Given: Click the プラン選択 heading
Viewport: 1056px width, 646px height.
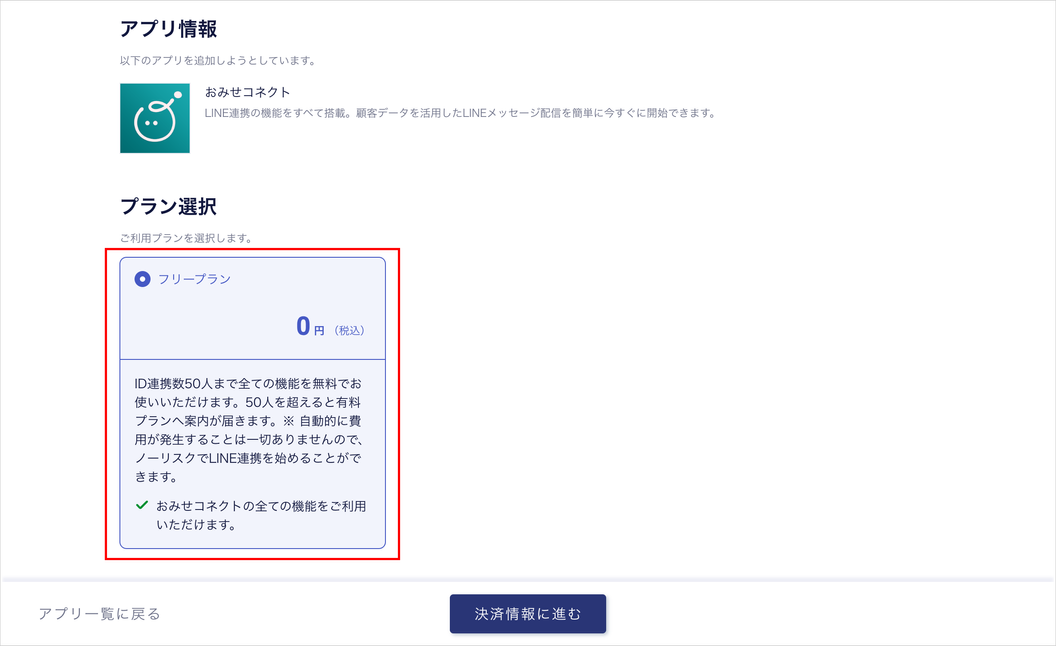Looking at the screenshot, I should click(x=168, y=206).
